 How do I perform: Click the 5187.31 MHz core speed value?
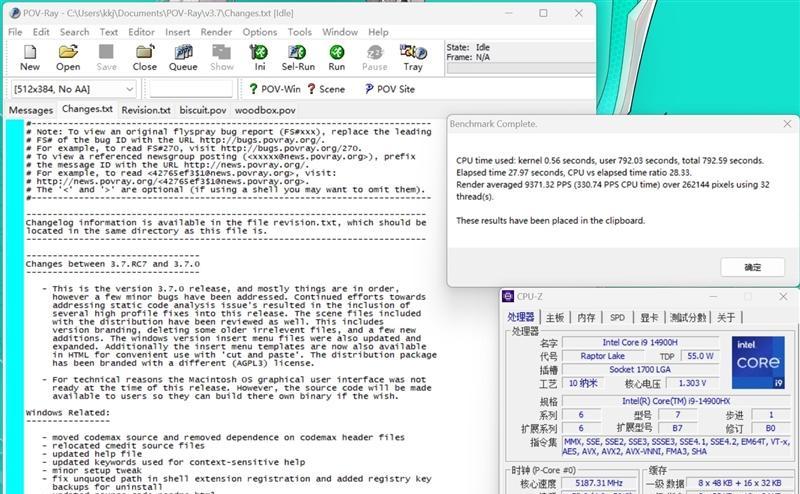coord(599,483)
